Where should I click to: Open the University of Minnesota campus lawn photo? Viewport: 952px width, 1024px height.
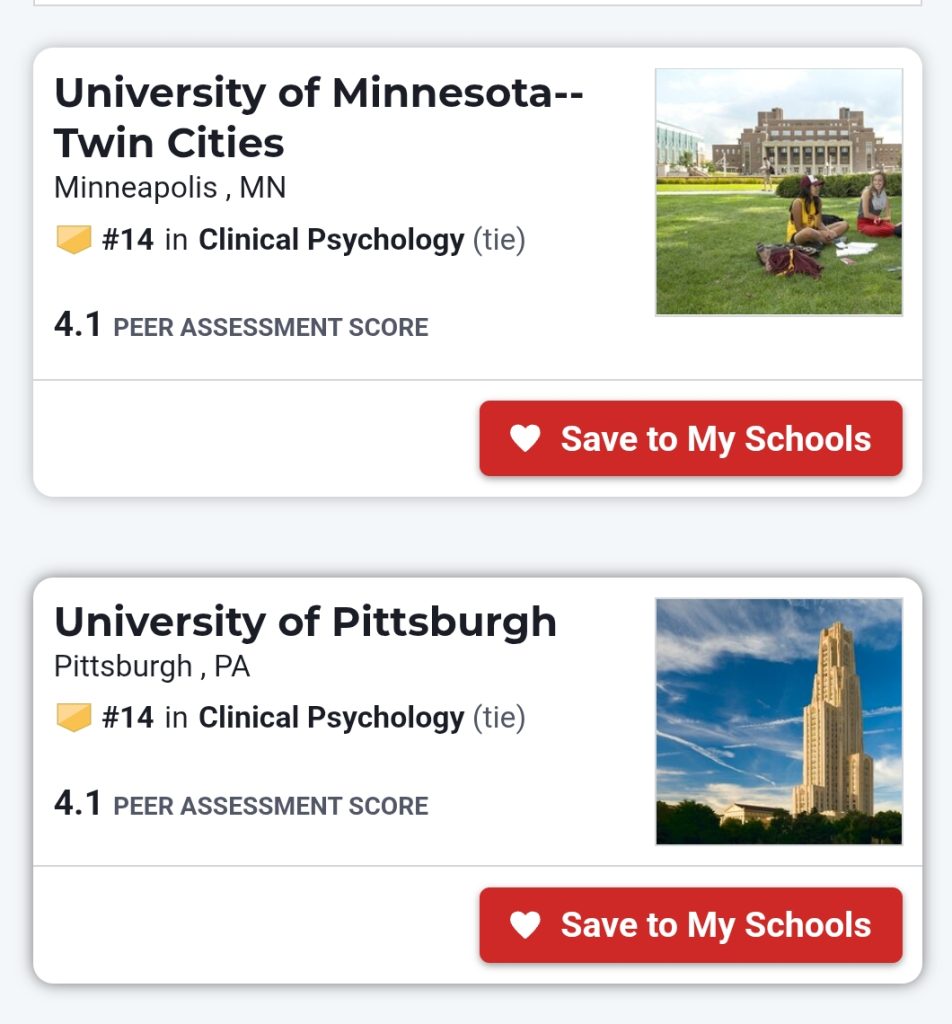778,192
